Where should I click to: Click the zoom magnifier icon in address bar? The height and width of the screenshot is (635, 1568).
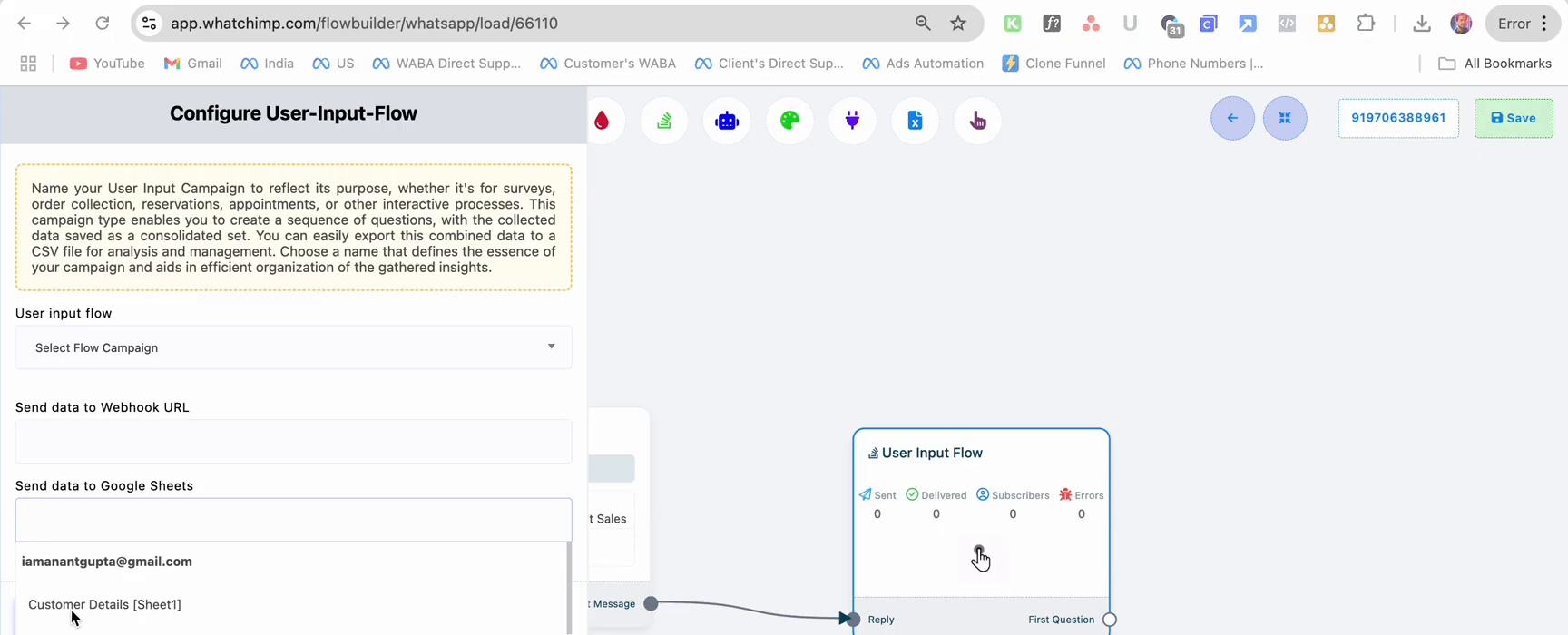[923, 24]
